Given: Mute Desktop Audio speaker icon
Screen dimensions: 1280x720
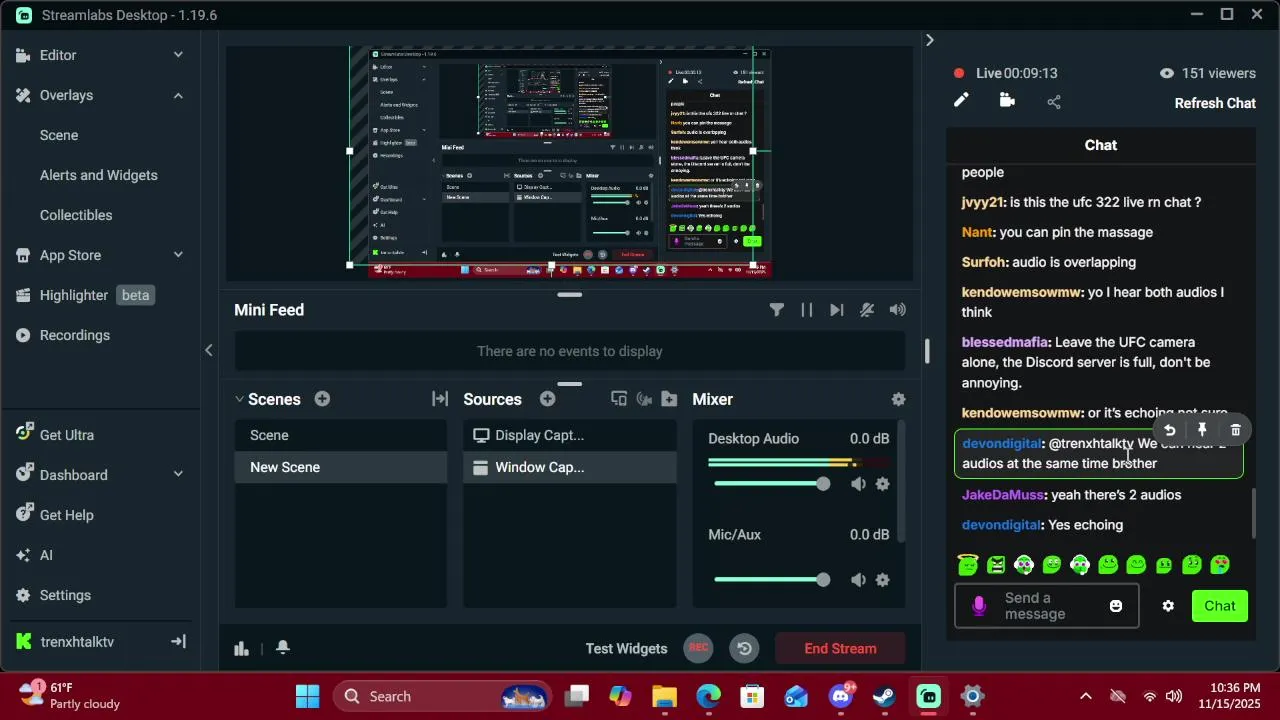Looking at the screenshot, I should tap(858, 484).
